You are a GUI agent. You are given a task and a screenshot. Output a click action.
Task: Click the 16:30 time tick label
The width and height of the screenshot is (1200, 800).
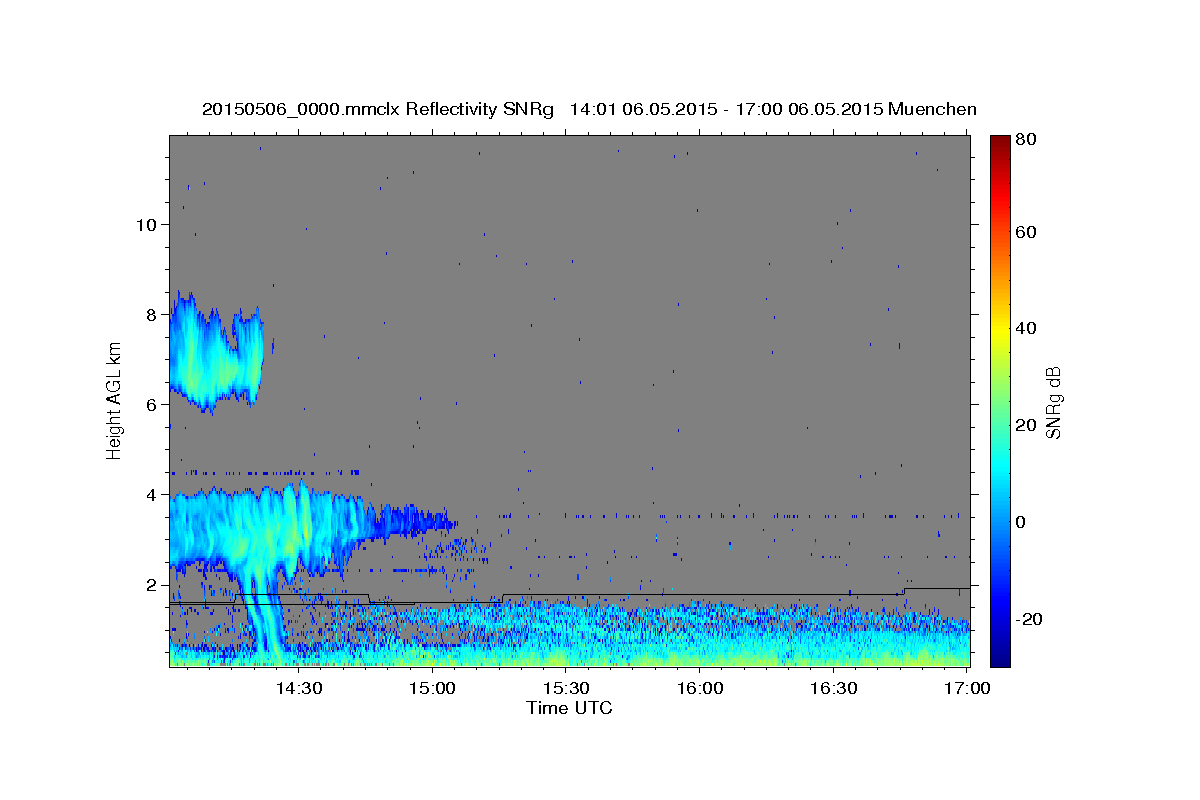[834, 688]
